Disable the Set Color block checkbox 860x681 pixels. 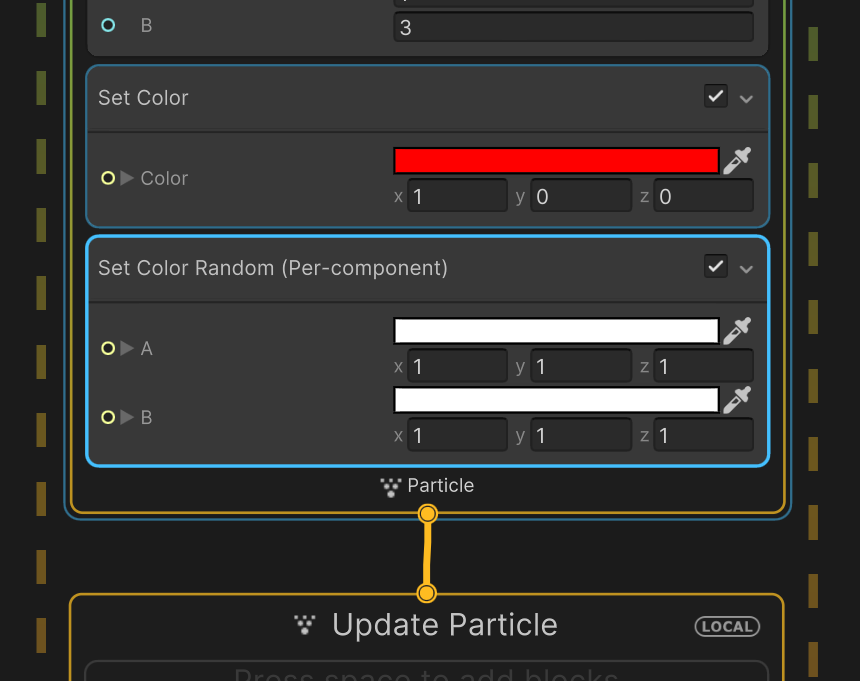pyautogui.click(x=716, y=97)
